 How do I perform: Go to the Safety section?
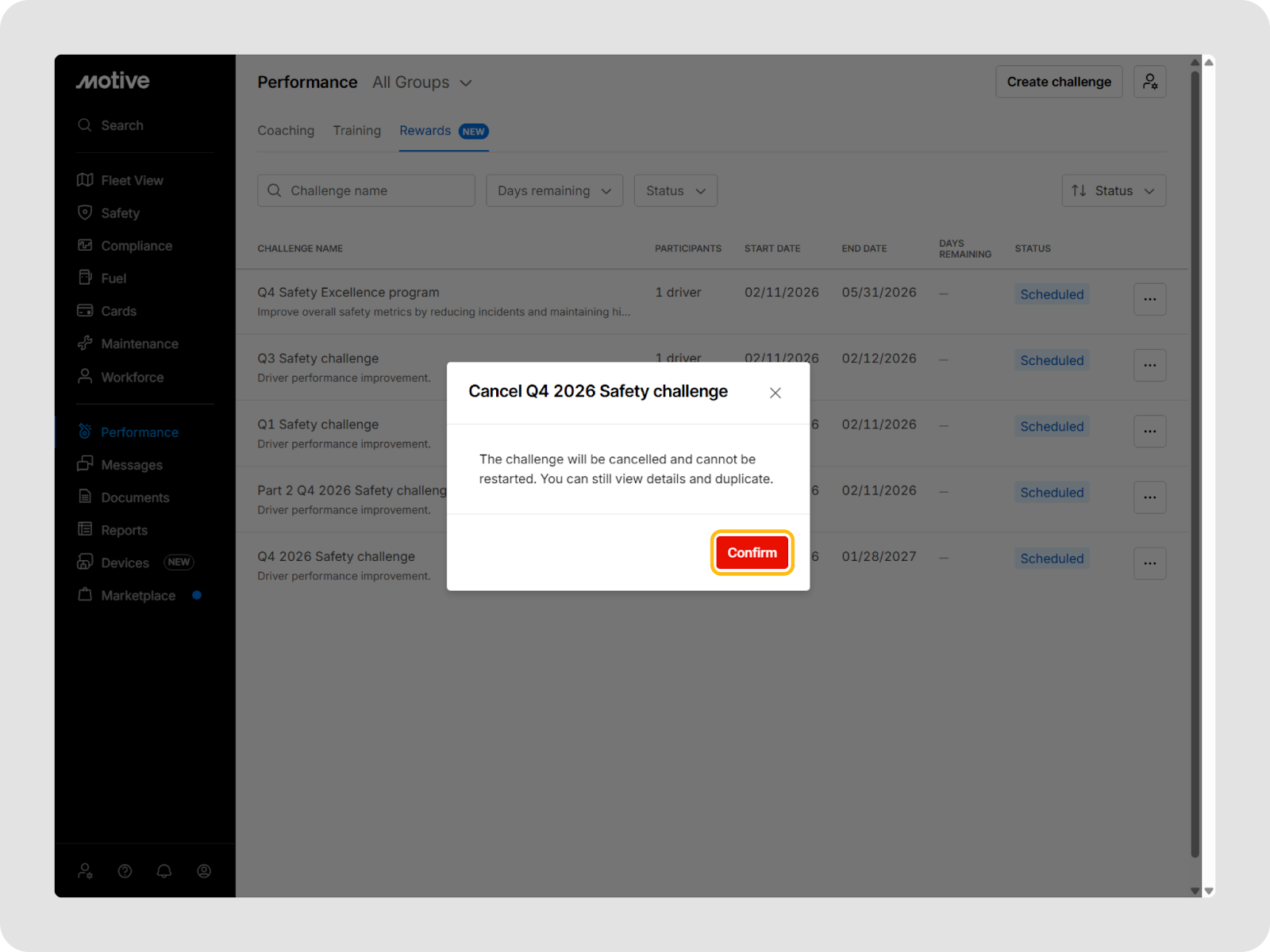pos(120,213)
